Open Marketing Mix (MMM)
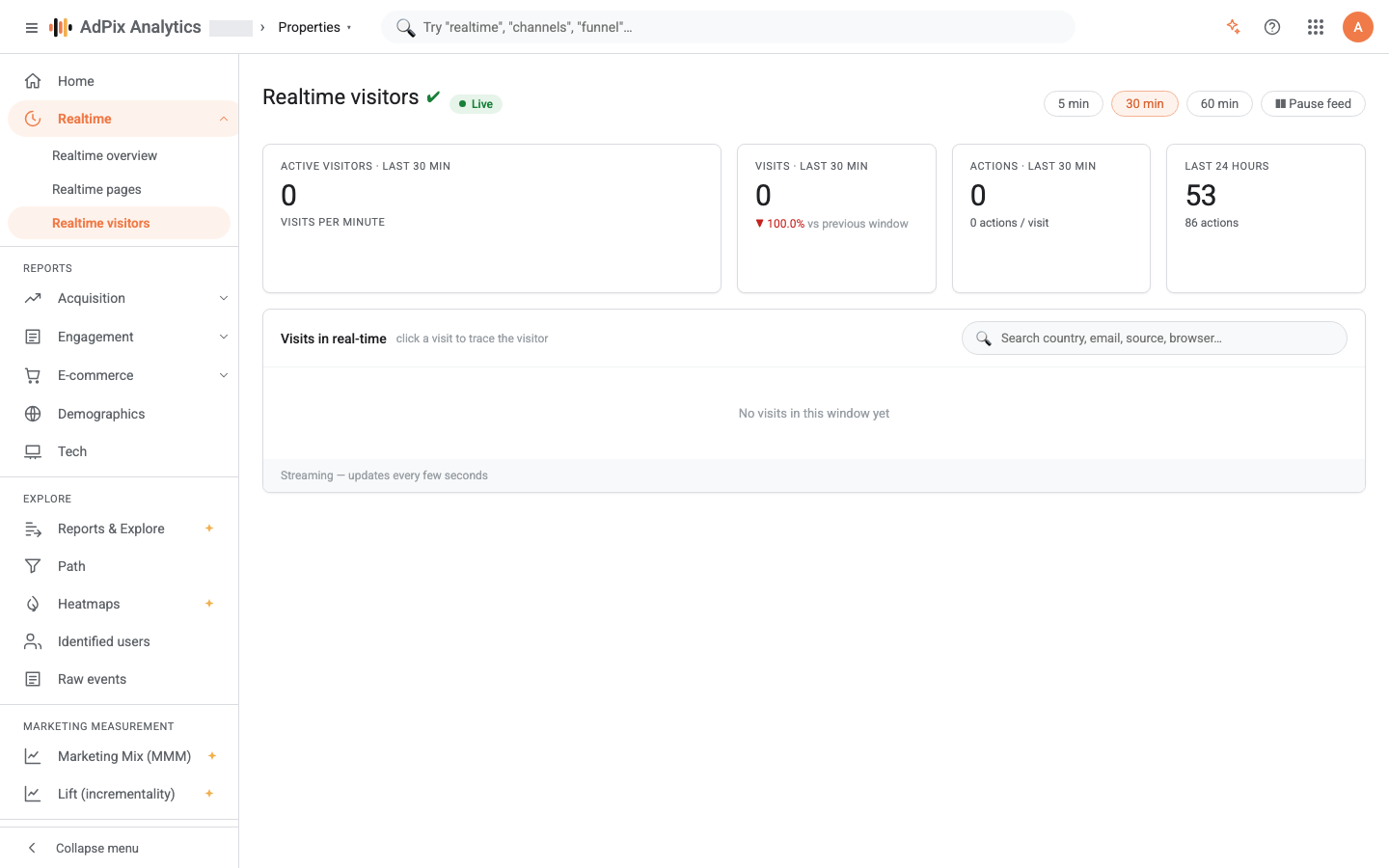The image size is (1389, 868). click(x=120, y=756)
